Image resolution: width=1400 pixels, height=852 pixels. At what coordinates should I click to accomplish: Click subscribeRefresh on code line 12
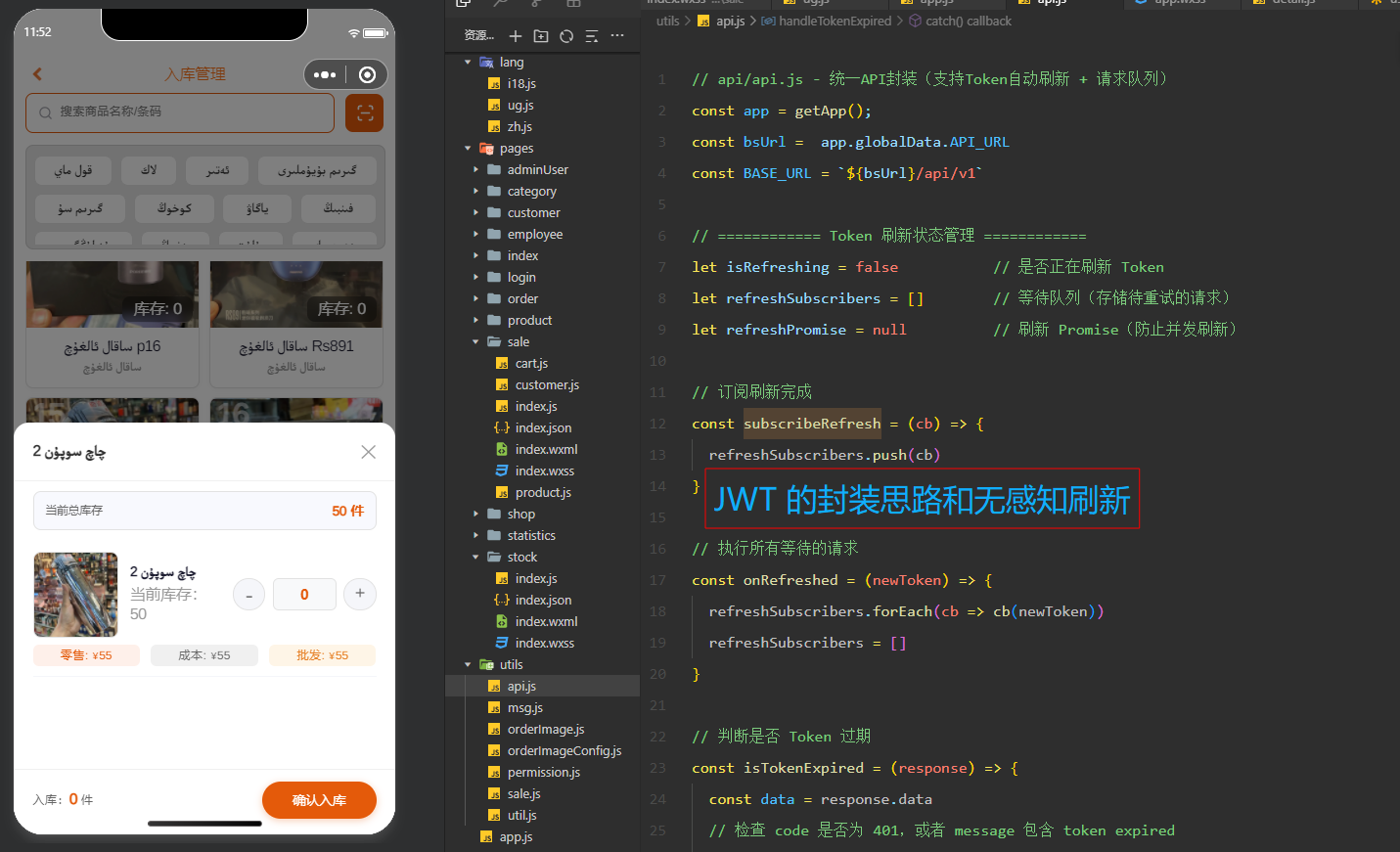[x=812, y=424]
